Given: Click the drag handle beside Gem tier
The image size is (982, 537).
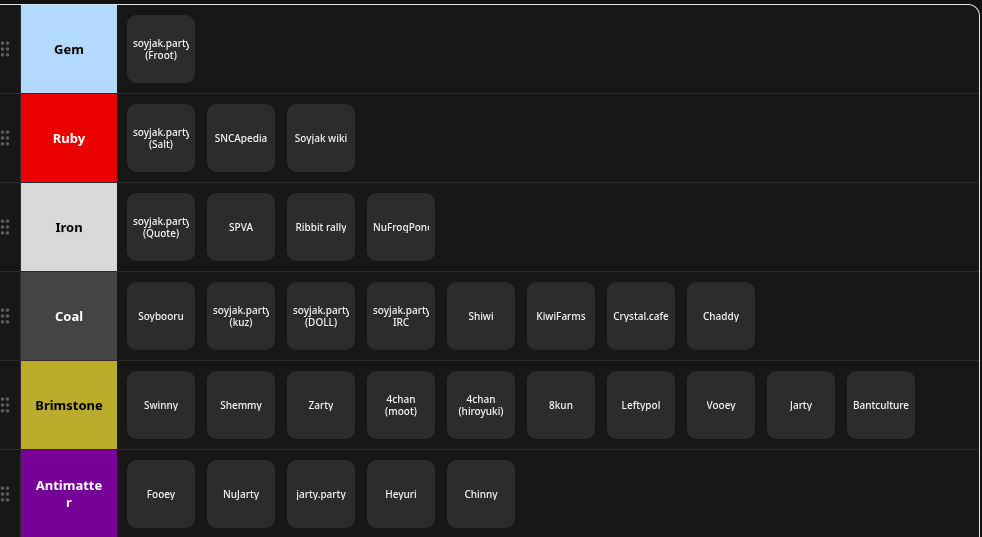Looking at the screenshot, I should coord(5,49).
